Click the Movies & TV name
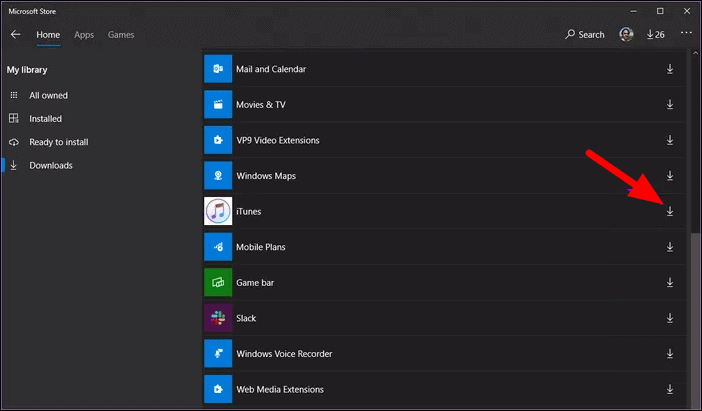702x411 pixels. [x=261, y=104]
